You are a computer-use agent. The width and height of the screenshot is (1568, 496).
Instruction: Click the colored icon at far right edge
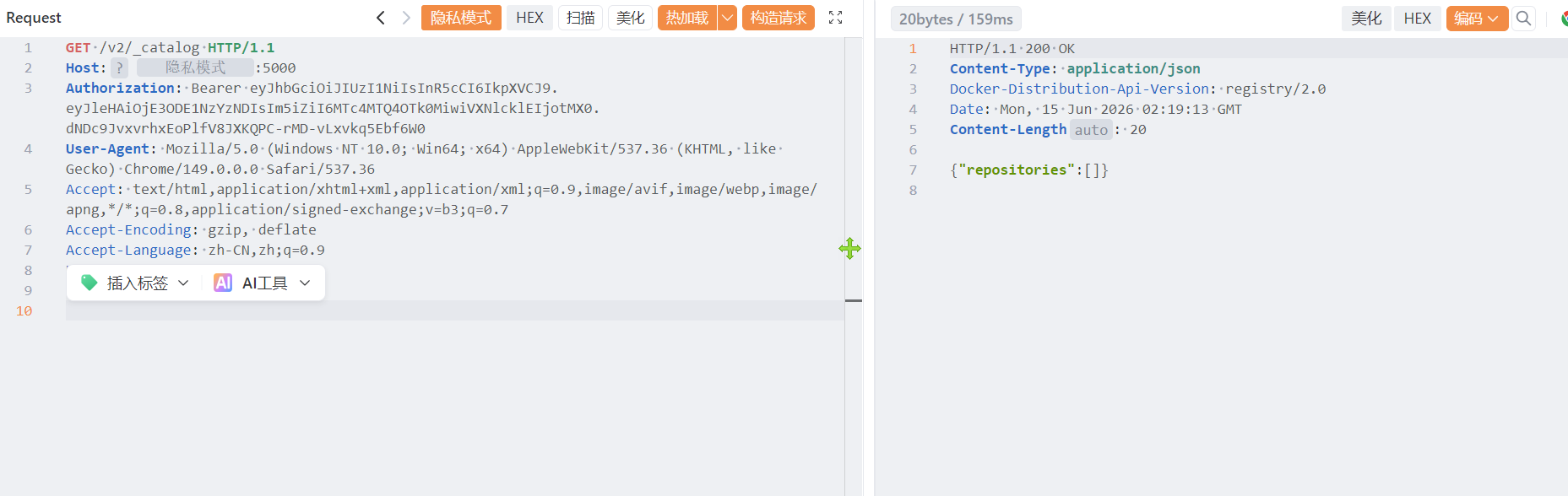pyautogui.click(x=1564, y=19)
